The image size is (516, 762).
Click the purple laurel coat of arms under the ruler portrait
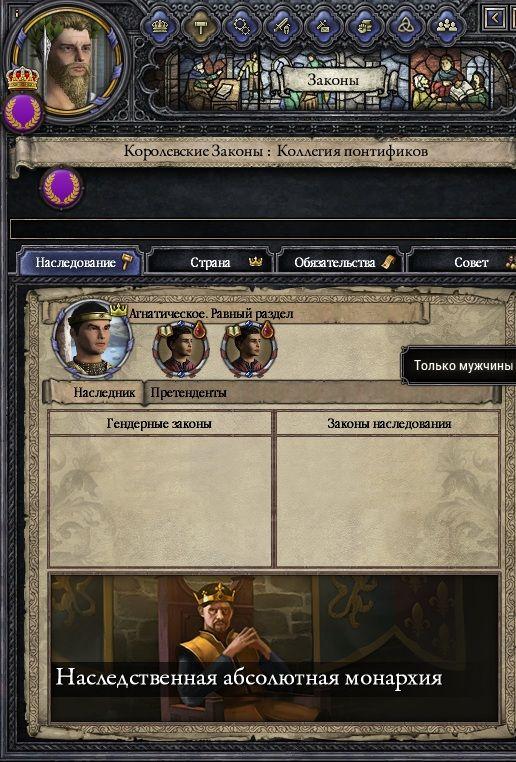[x=23, y=113]
